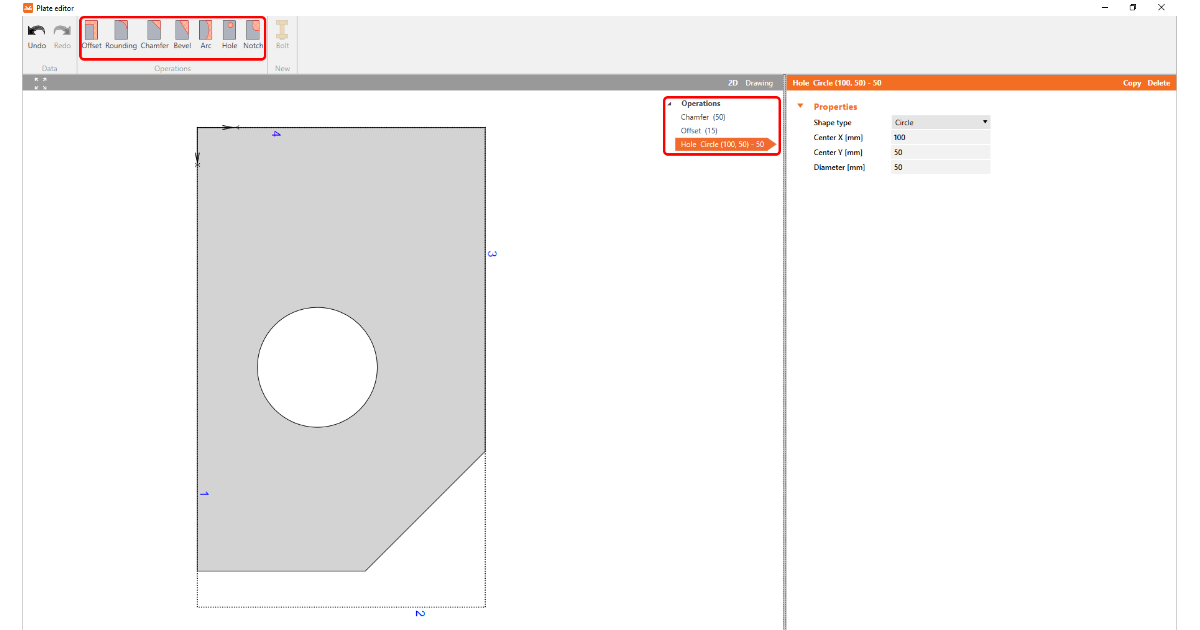
Task: Select the Bevel operation tool
Action: pos(182,31)
